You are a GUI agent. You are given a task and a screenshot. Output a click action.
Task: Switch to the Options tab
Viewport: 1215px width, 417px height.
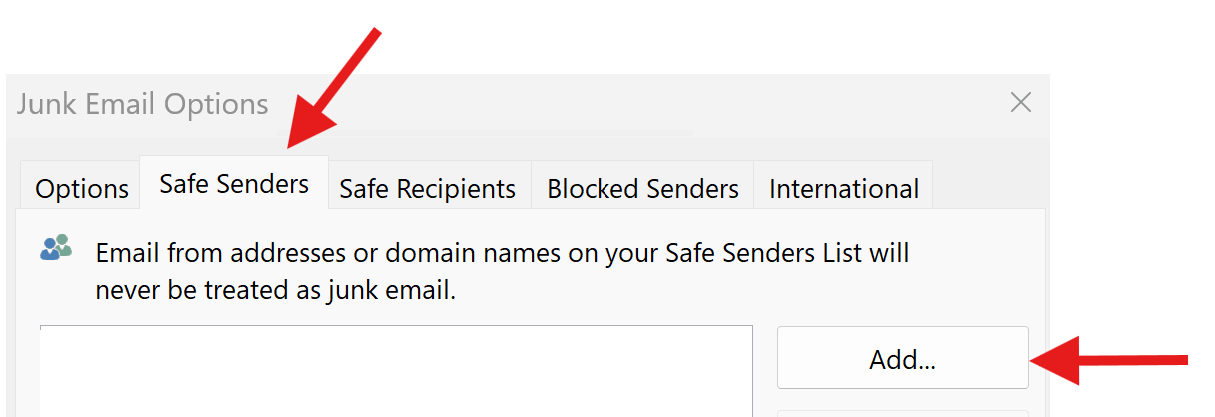82,189
